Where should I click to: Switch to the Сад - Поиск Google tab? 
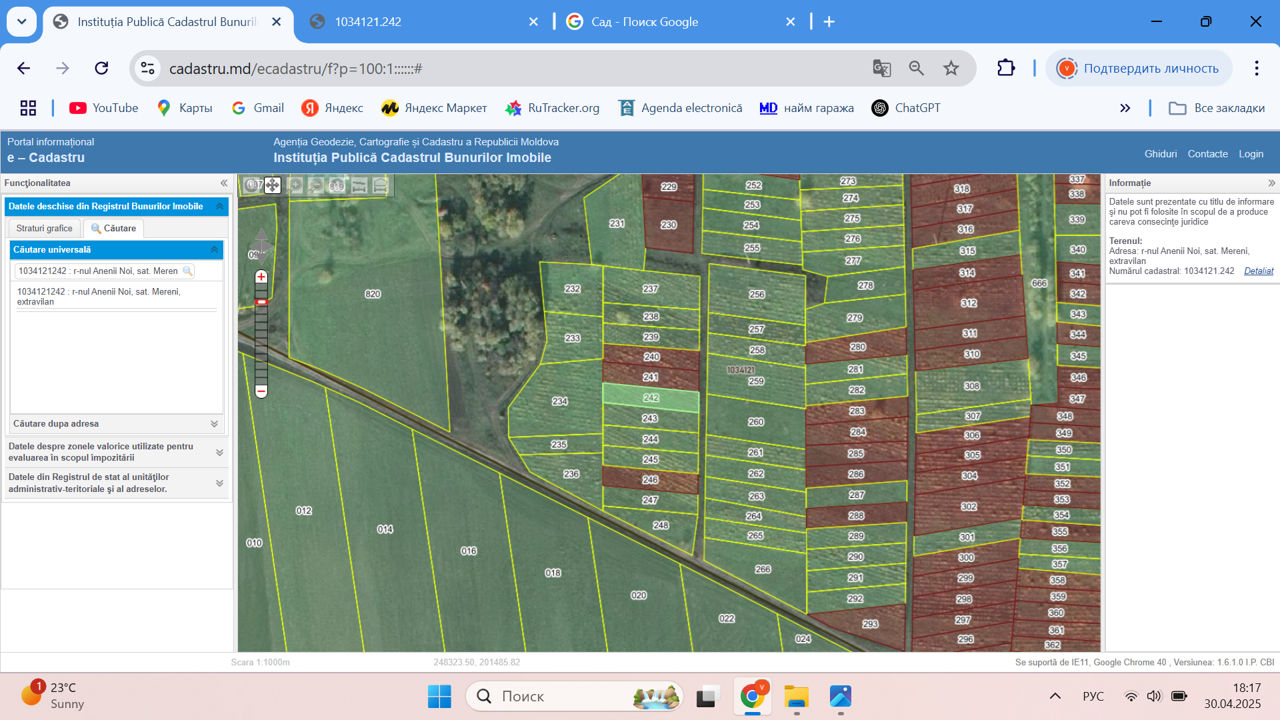[x=680, y=22]
